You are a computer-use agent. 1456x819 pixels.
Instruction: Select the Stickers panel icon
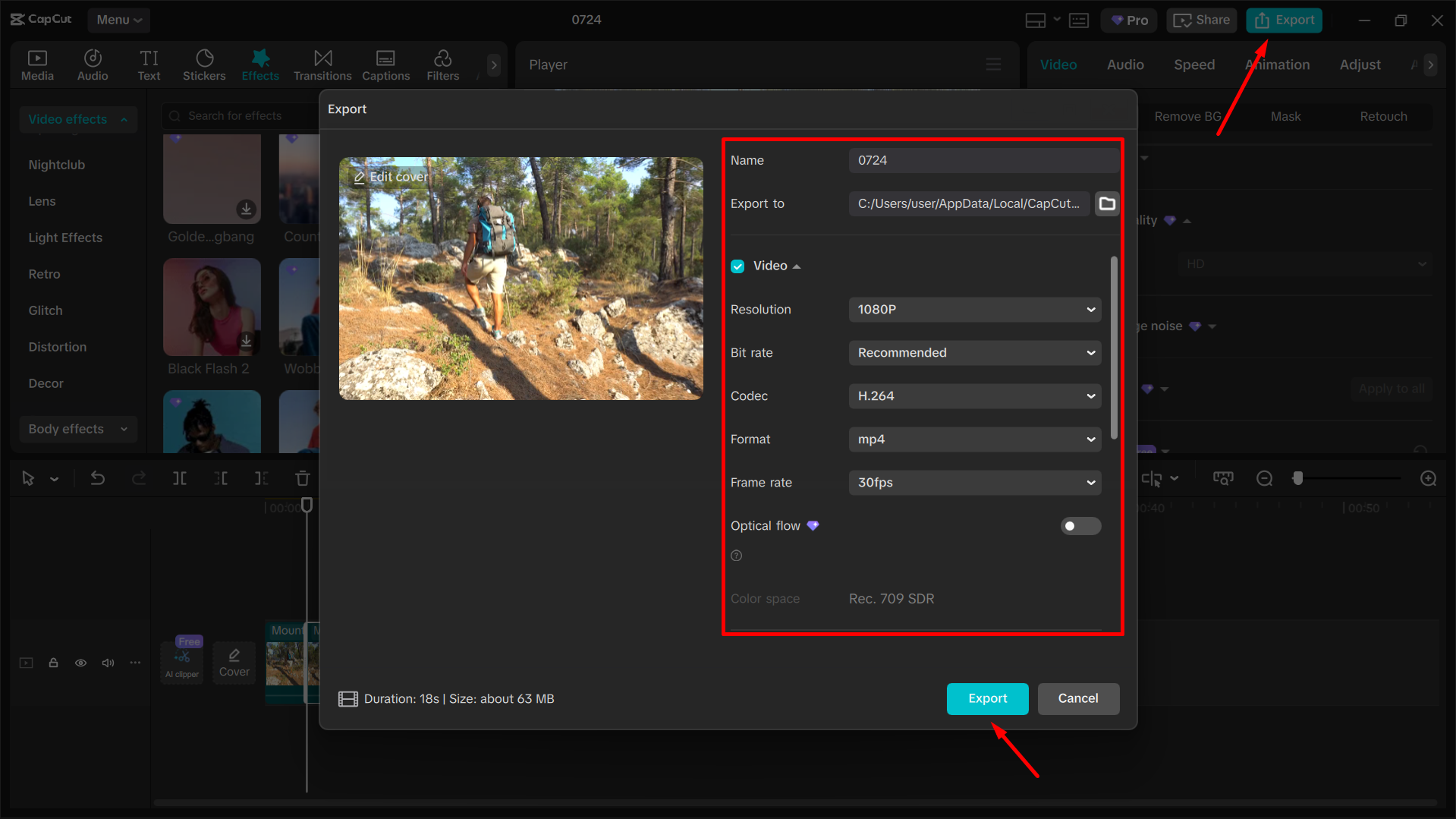203,64
